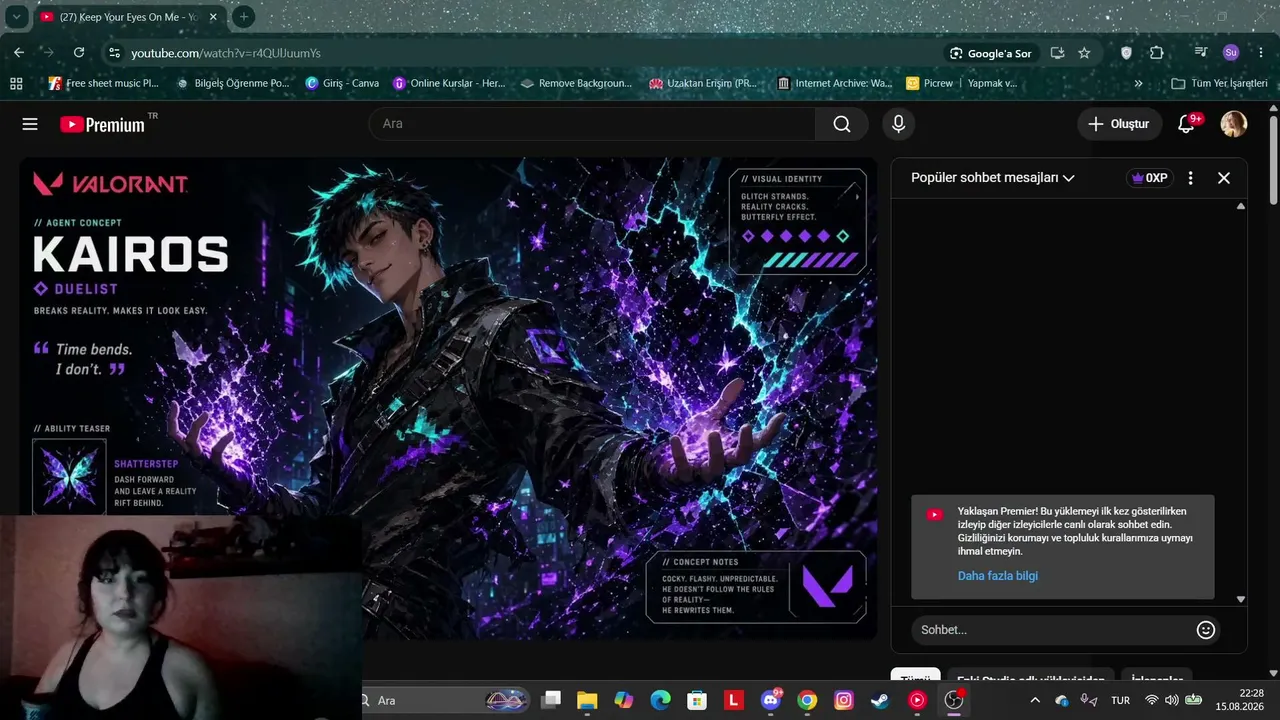Select the Keep Your Eyes On Me tab

[129, 17]
